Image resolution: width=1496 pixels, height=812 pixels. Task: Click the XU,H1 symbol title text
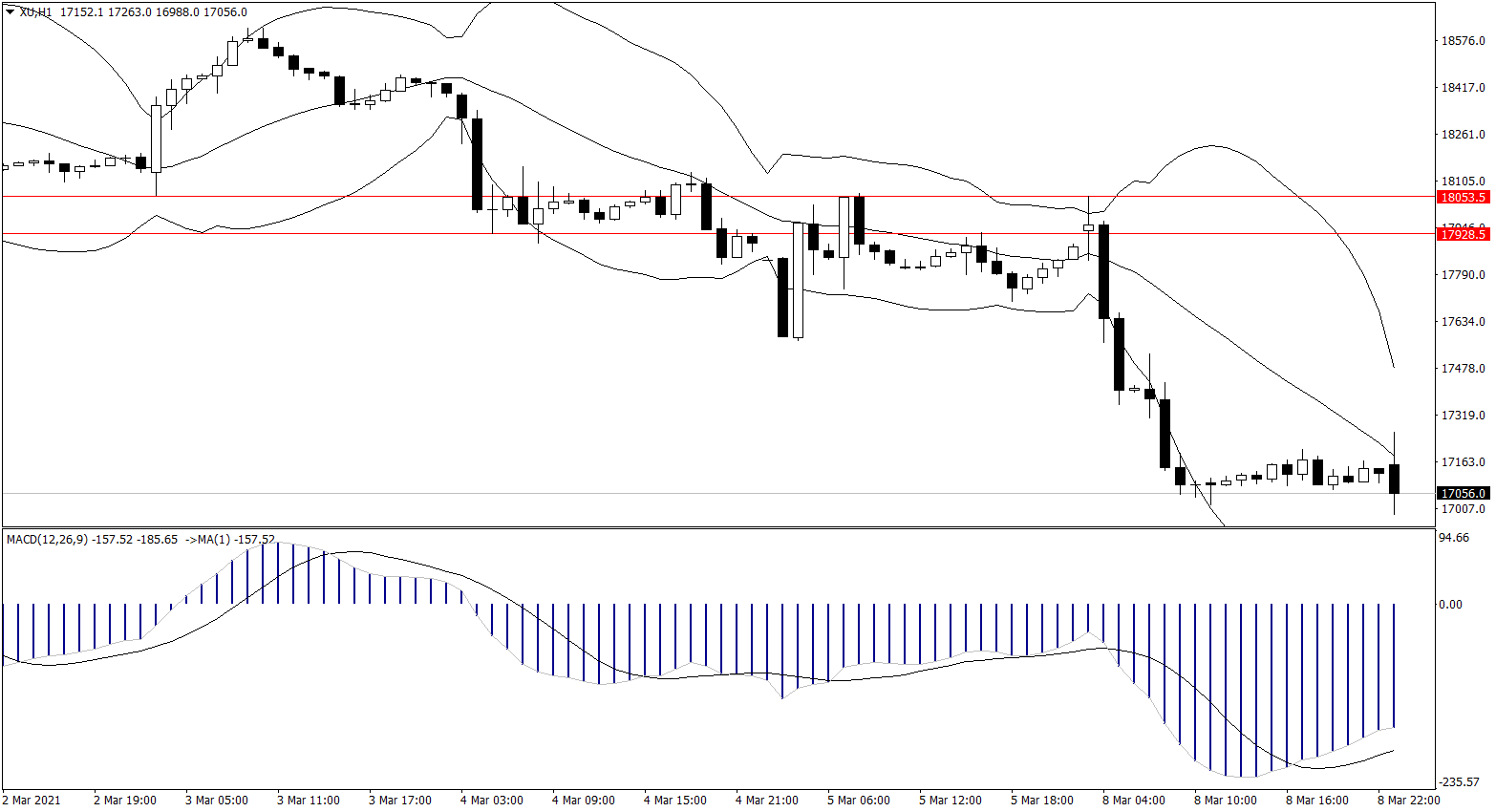click(x=36, y=12)
